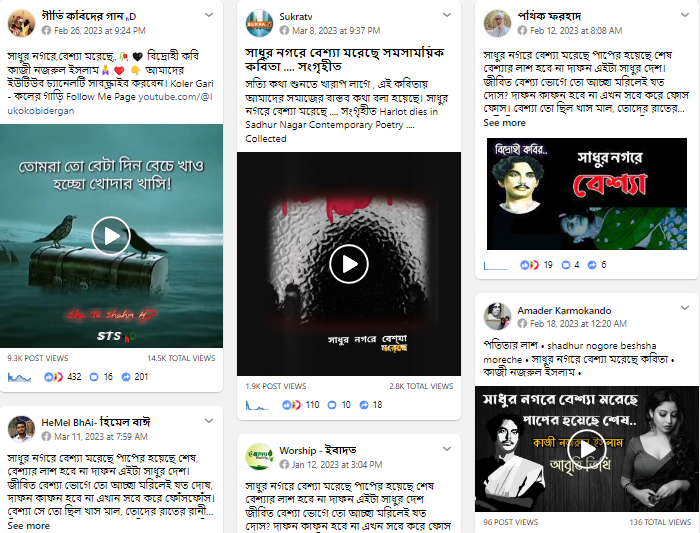Screen dimensions: 700x533
Task: Click the share icon showing 201 shares
Action: tap(126, 377)
